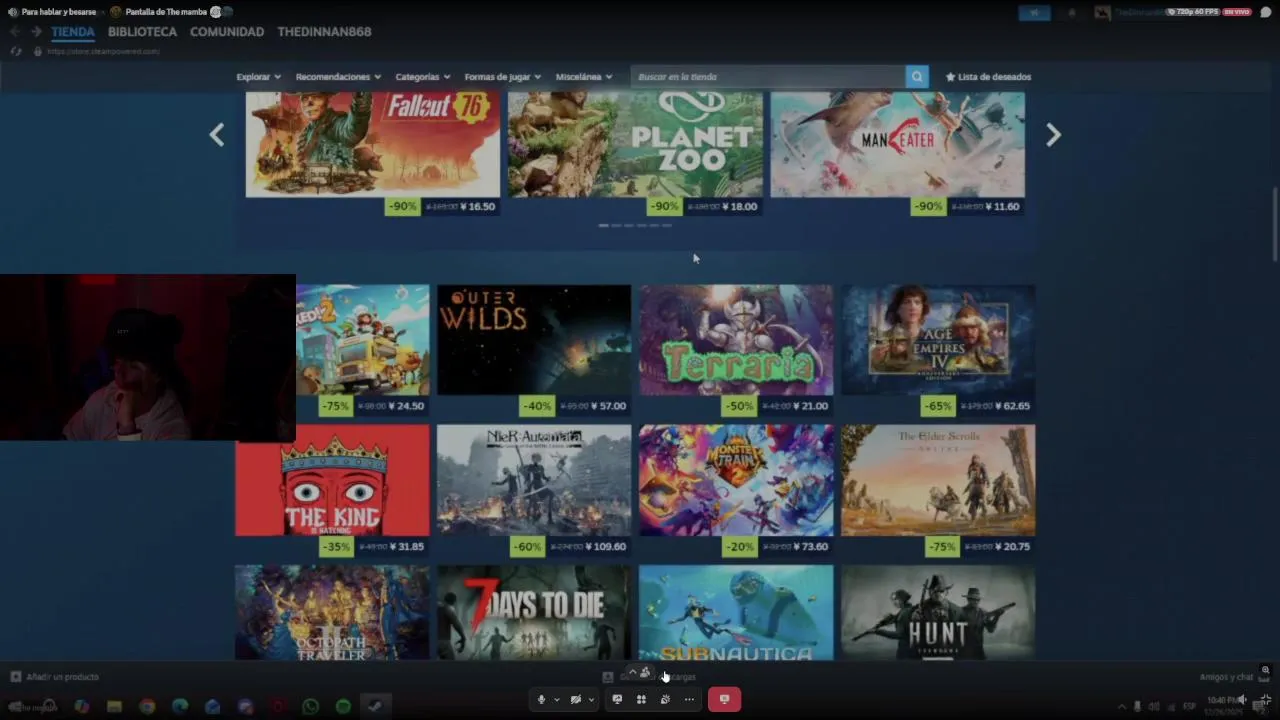Turn on the camera in call bar
Screen dimensions: 1280x720
(575, 700)
